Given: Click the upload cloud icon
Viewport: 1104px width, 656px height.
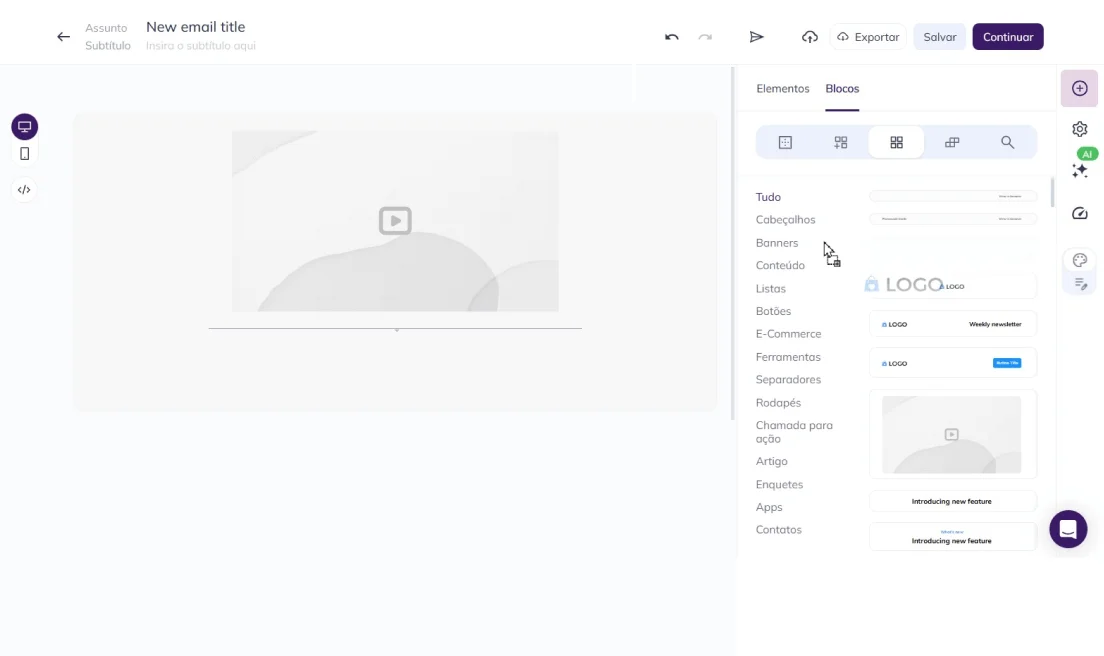Looking at the screenshot, I should (x=809, y=36).
